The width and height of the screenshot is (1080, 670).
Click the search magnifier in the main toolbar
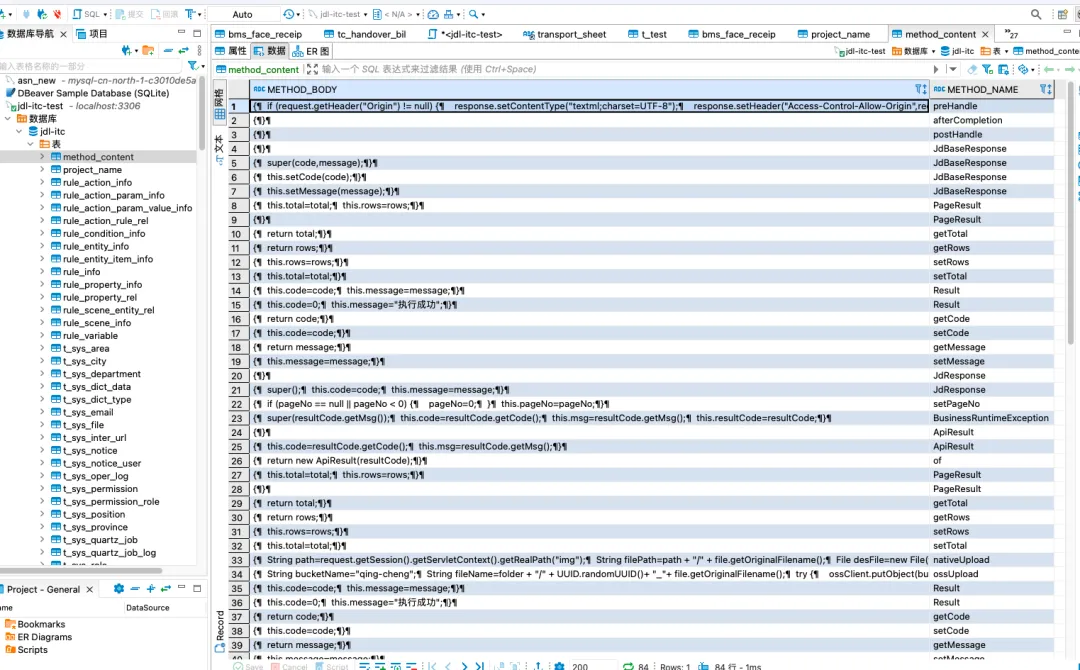tap(473, 14)
